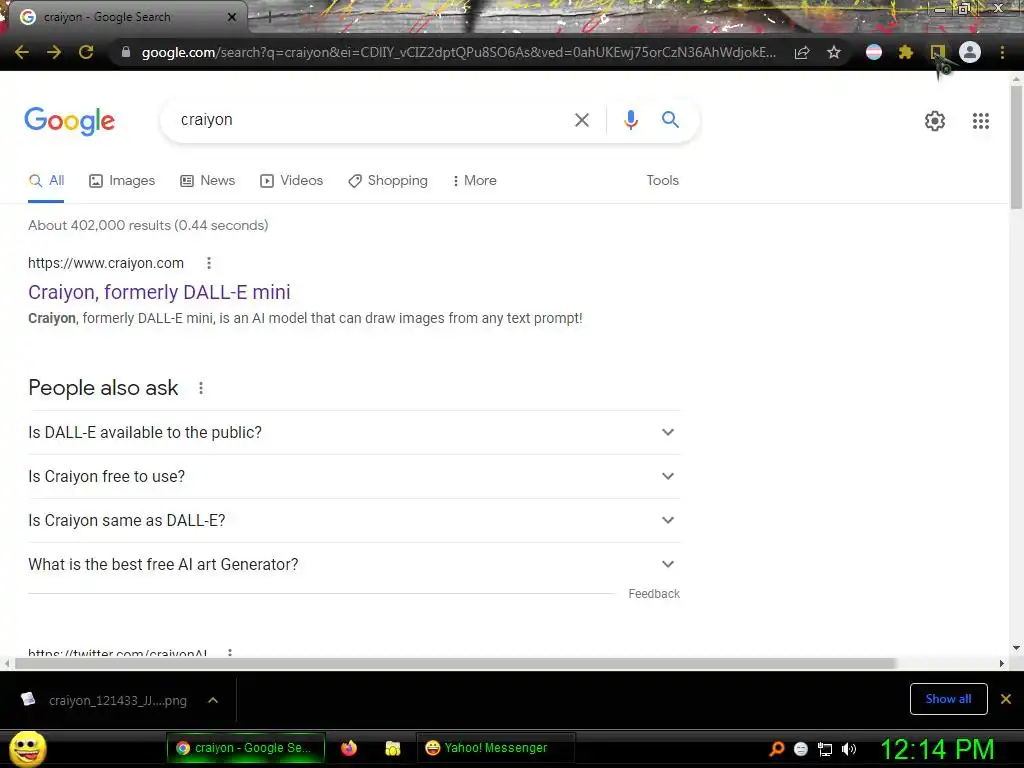This screenshot has width=1024, height=768.
Task: Click the vertical page scrollbar
Action: [1016, 148]
